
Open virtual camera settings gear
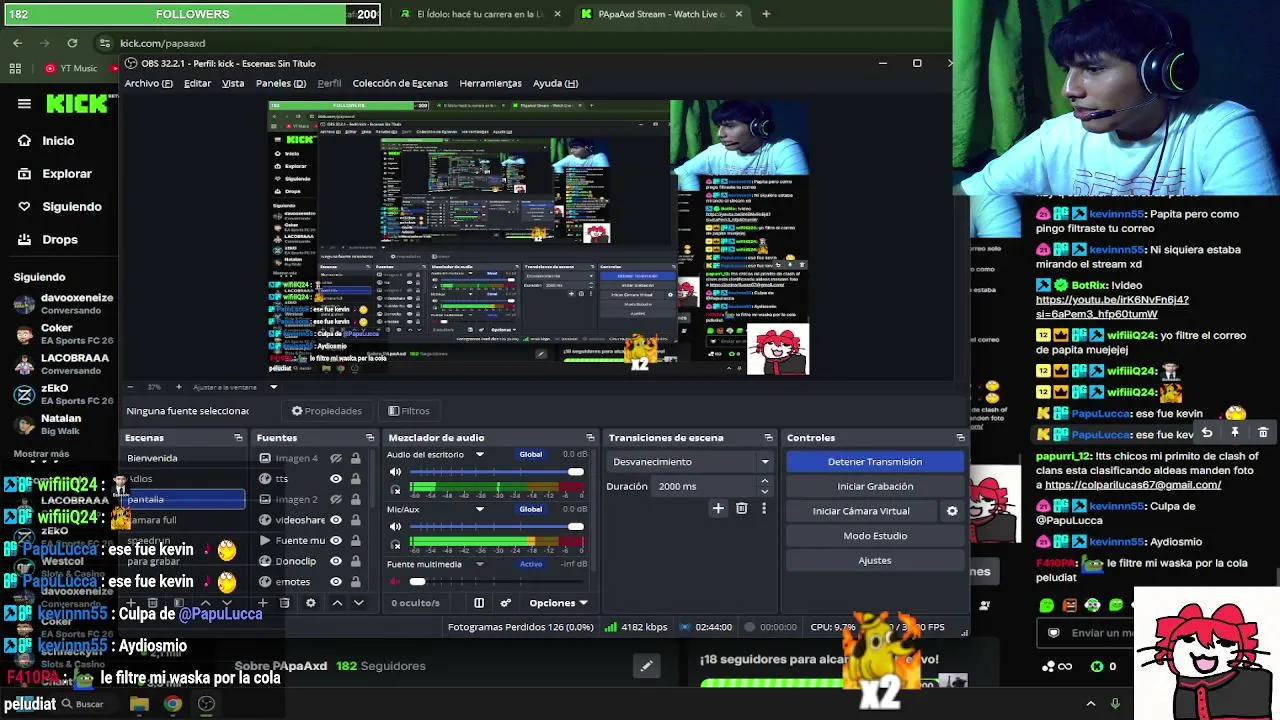pos(952,511)
